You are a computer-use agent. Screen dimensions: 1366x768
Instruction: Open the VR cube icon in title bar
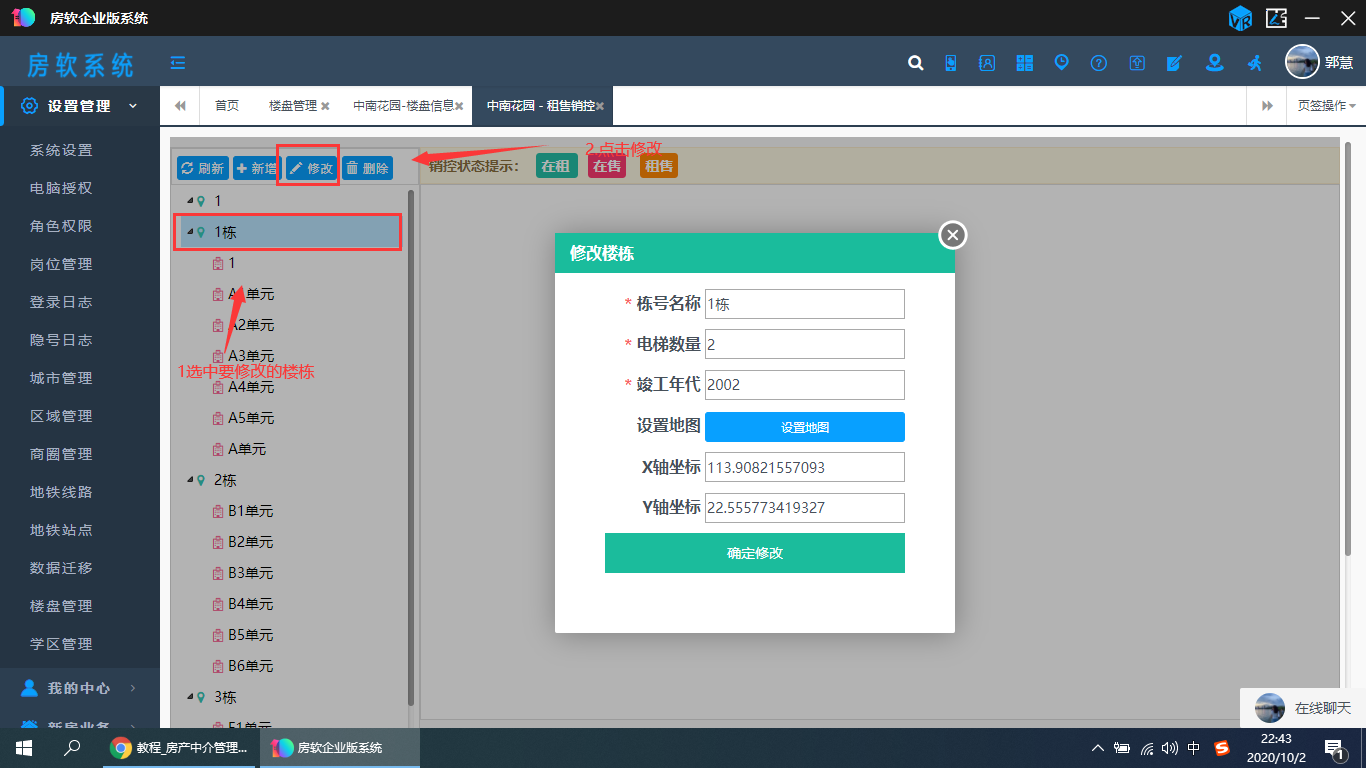[1240, 18]
